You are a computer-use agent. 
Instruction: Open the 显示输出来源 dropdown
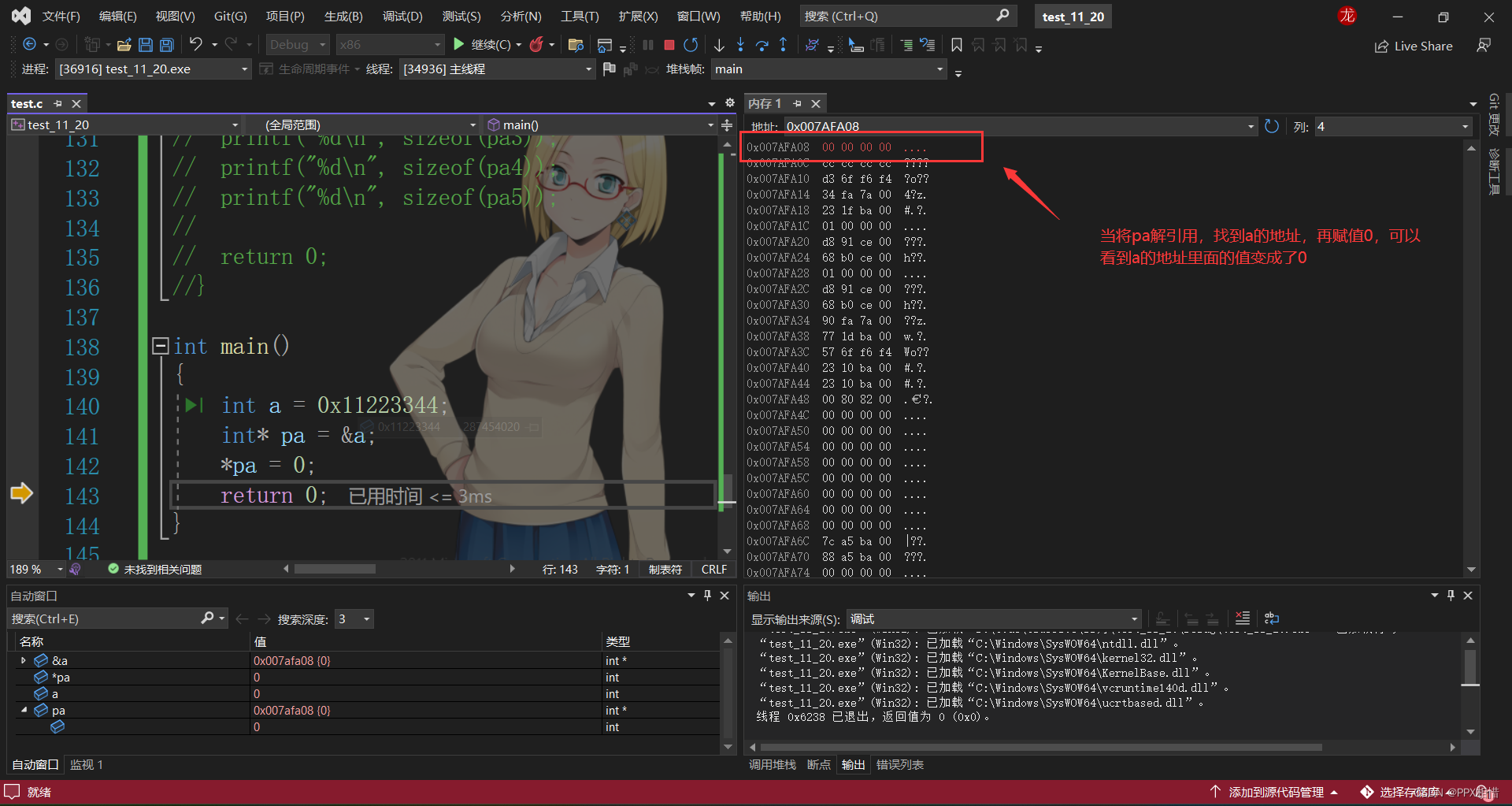[x=994, y=618]
